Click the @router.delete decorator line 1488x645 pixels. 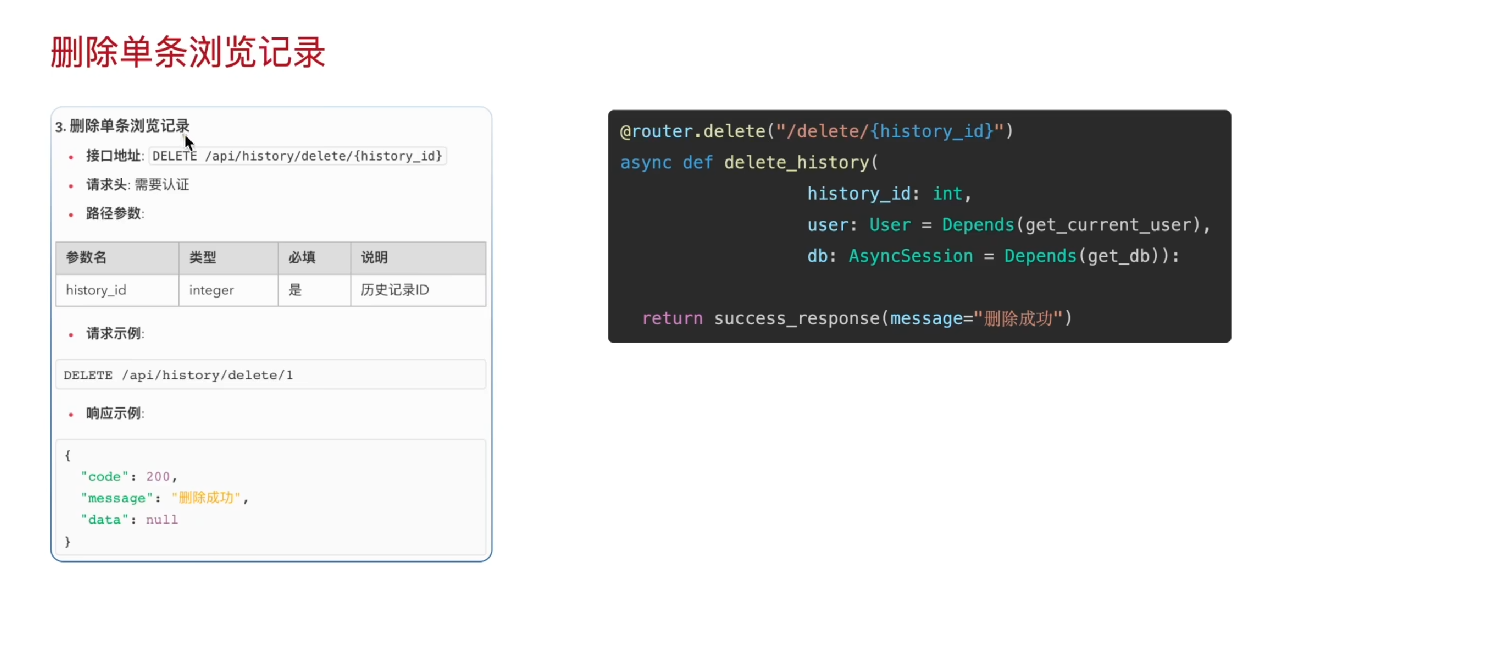click(817, 131)
